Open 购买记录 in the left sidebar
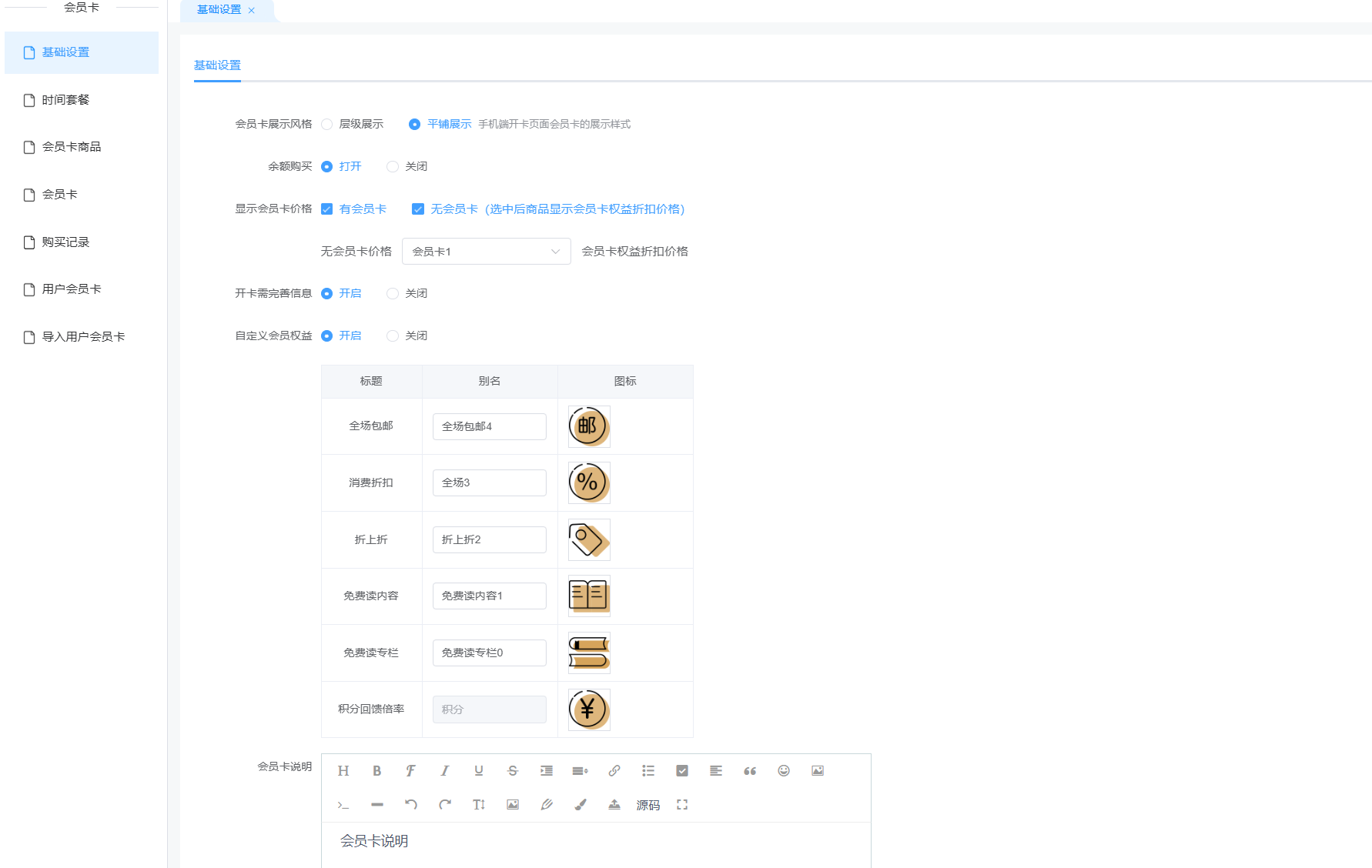The image size is (1372, 868). tap(82, 242)
